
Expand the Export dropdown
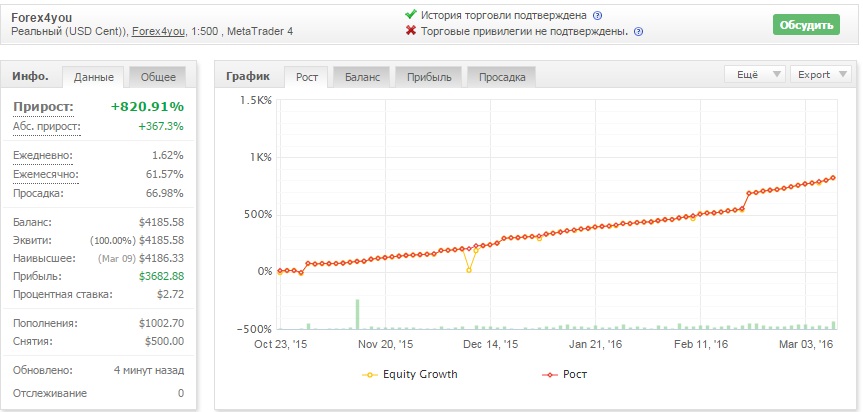click(821, 75)
